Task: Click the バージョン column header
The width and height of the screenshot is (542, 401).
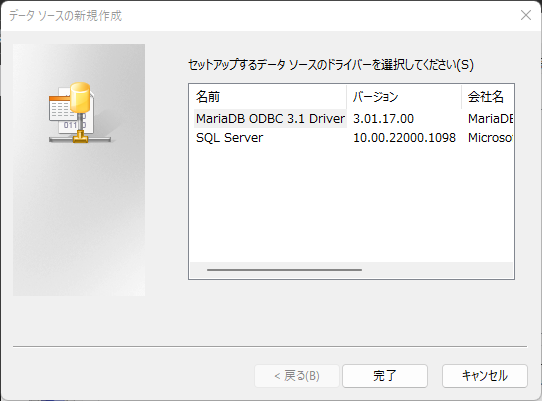Action: [x=404, y=96]
